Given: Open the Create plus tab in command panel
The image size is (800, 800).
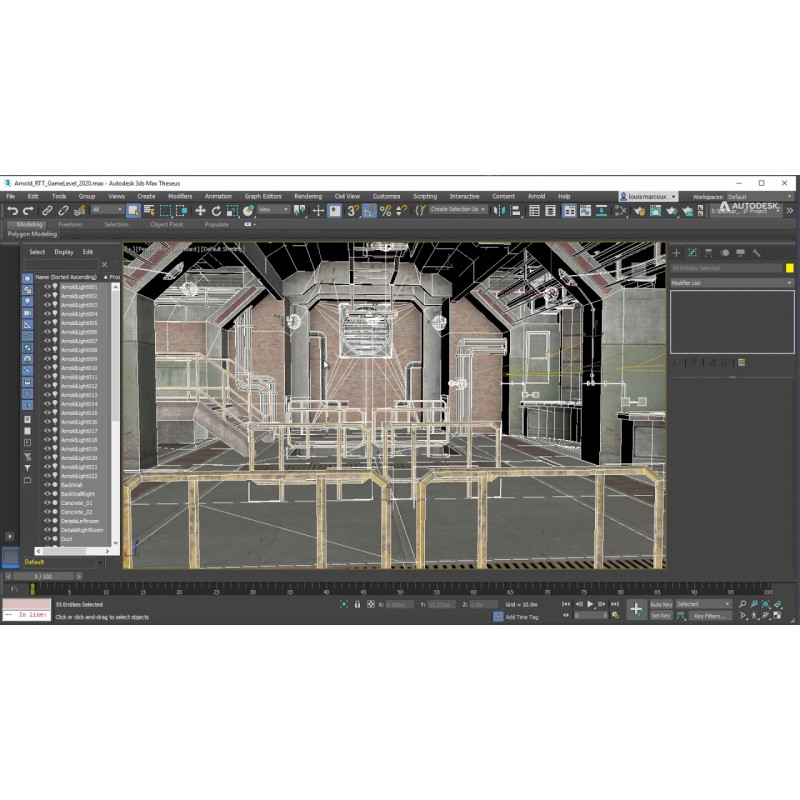Looking at the screenshot, I should coord(676,253).
